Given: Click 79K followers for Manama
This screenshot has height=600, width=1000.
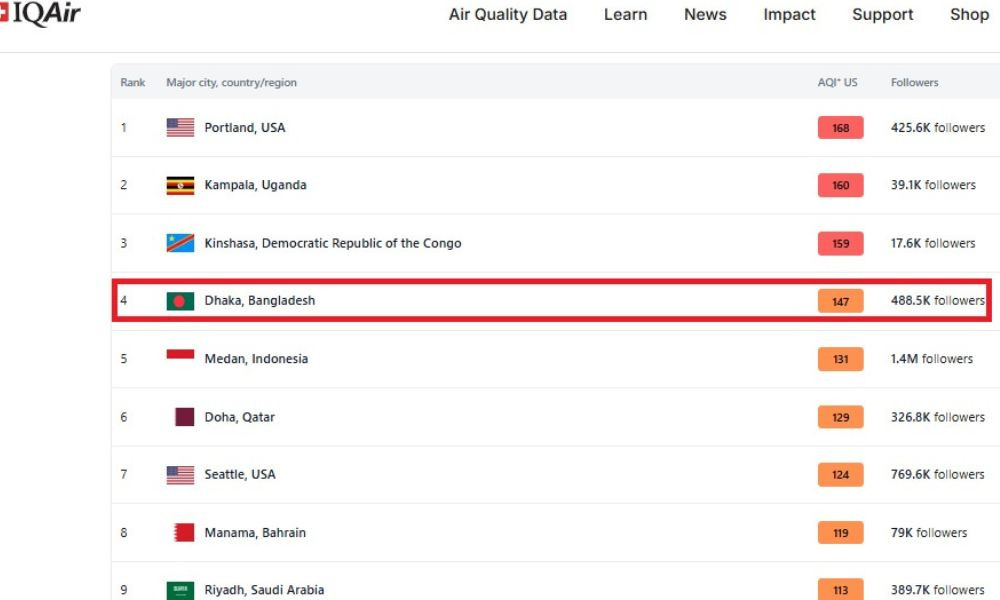Looking at the screenshot, I should pos(929,532).
